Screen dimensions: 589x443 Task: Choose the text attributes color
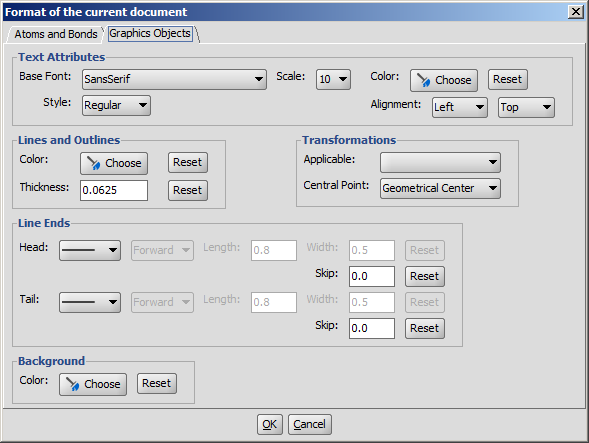point(444,80)
